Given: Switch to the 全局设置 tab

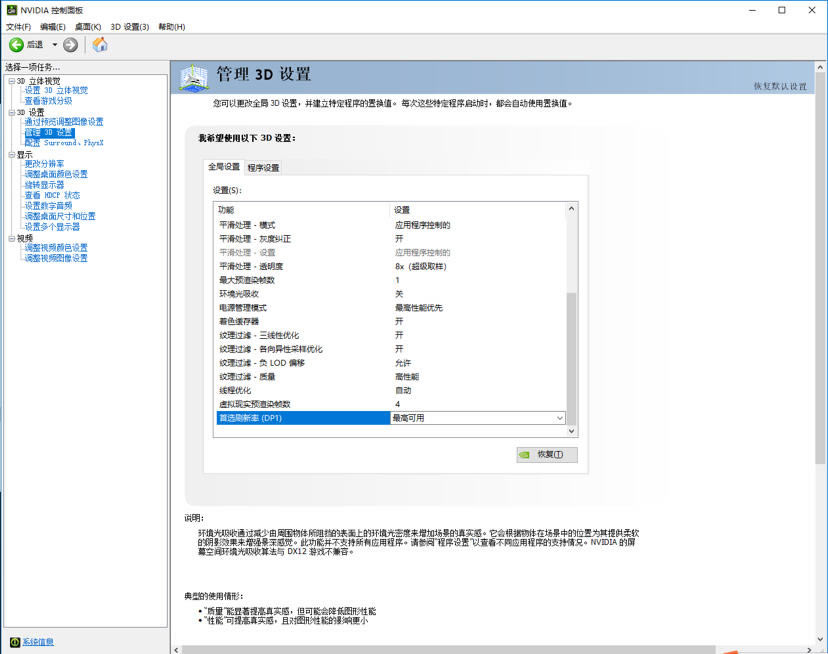Looking at the screenshot, I should (224, 167).
